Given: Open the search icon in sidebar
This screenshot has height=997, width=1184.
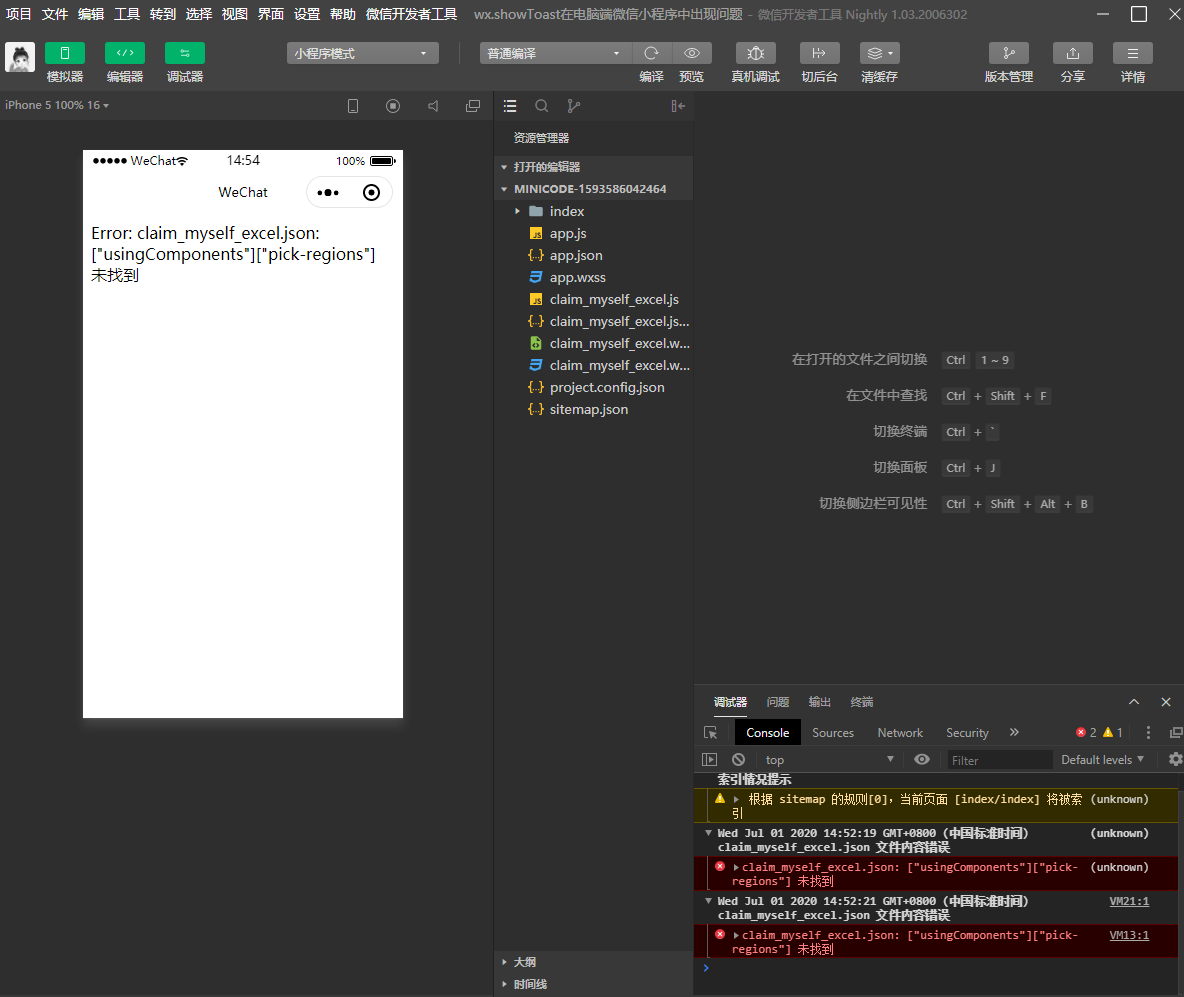Looking at the screenshot, I should coord(541,106).
